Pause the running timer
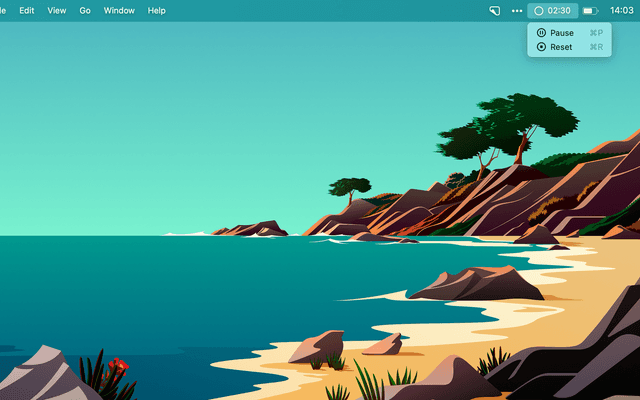Screen dimensions: 640x400 point(562,33)
